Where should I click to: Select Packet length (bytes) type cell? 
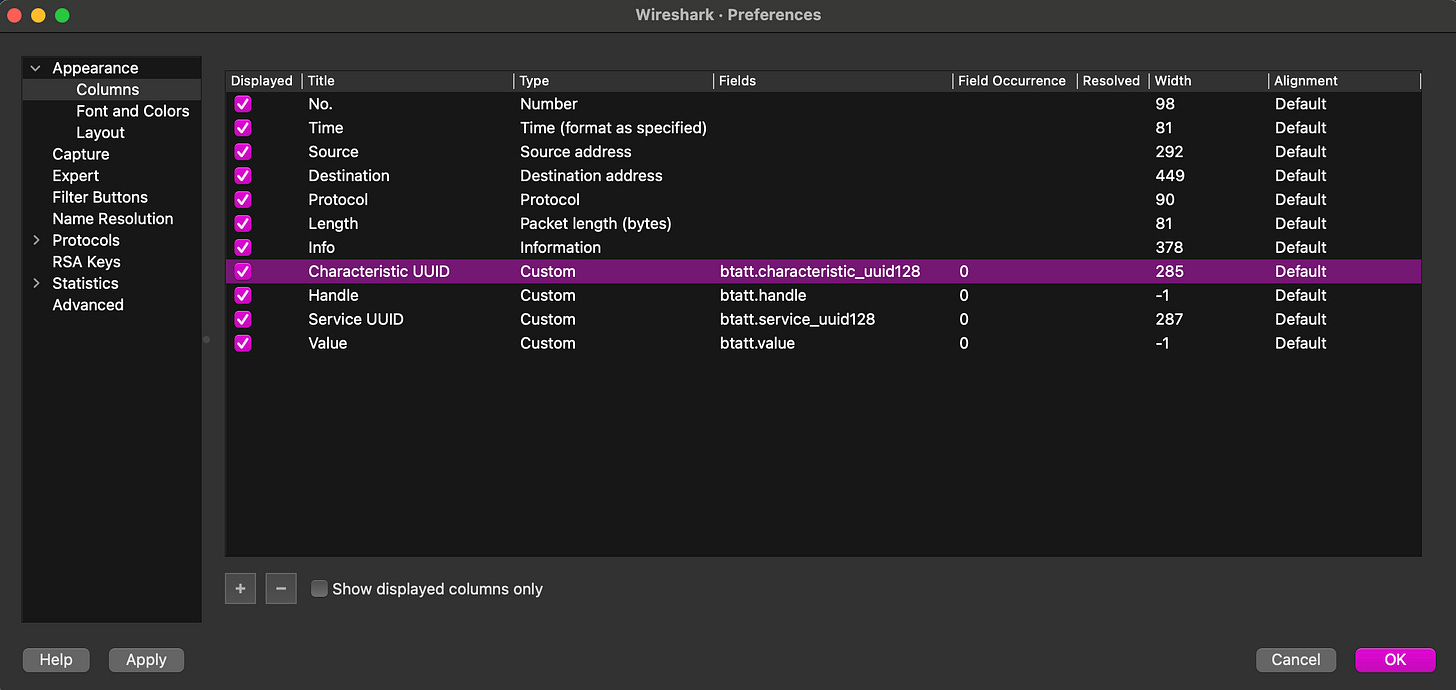click(596, 224)
